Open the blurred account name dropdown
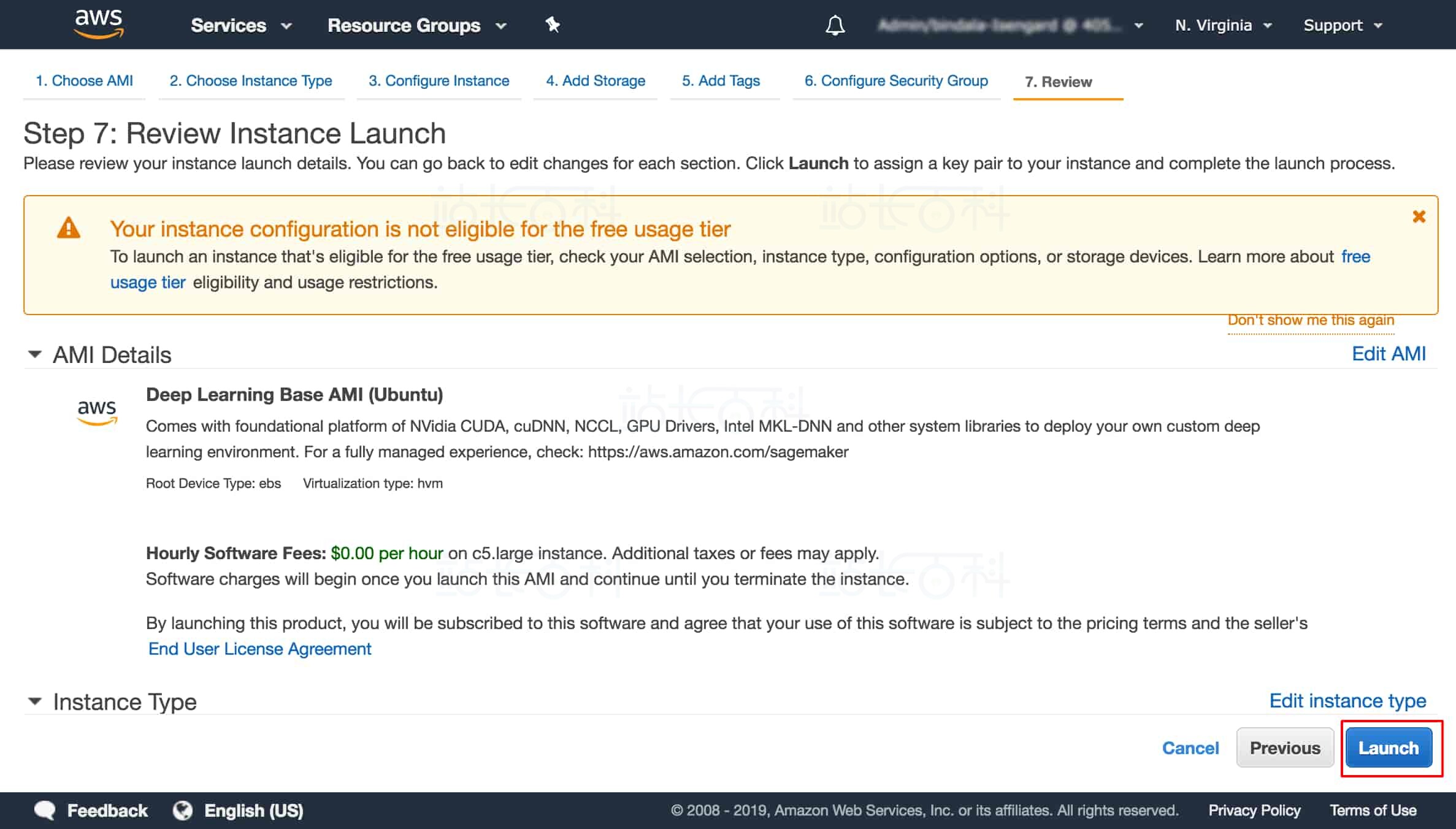 pos(1010,25)
